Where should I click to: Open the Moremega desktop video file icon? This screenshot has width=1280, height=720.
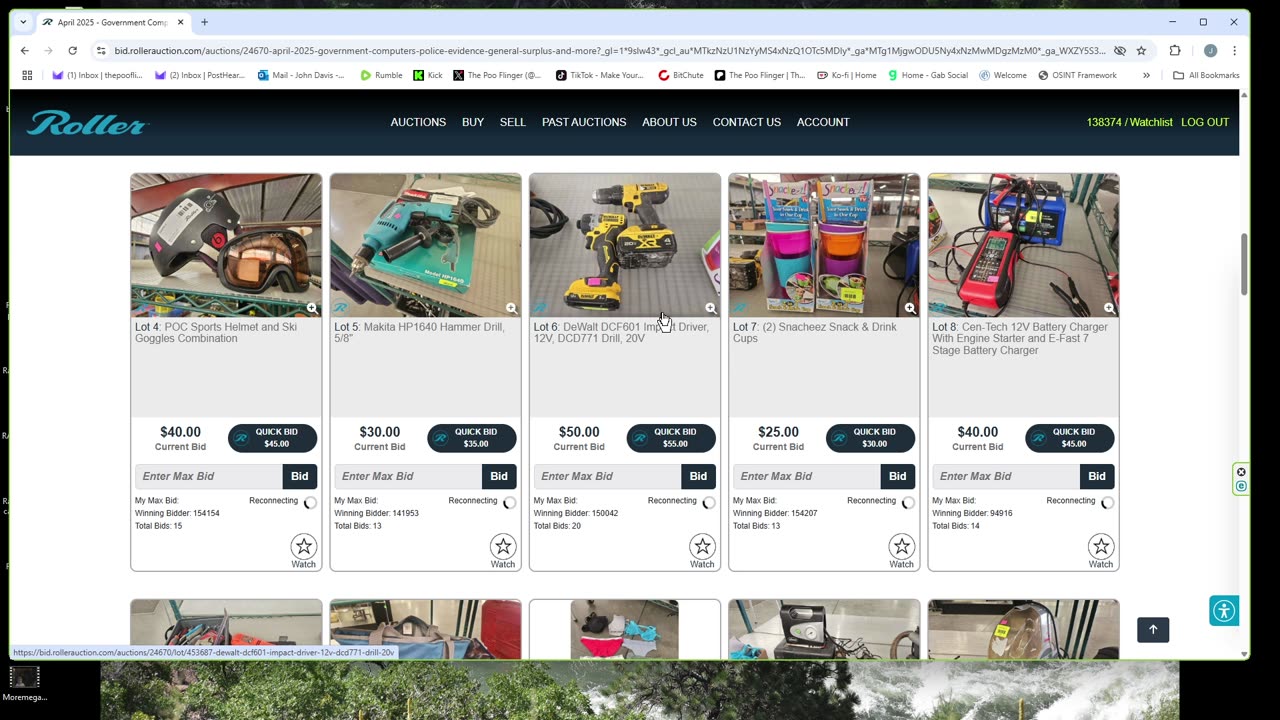(x=24, y=684)
